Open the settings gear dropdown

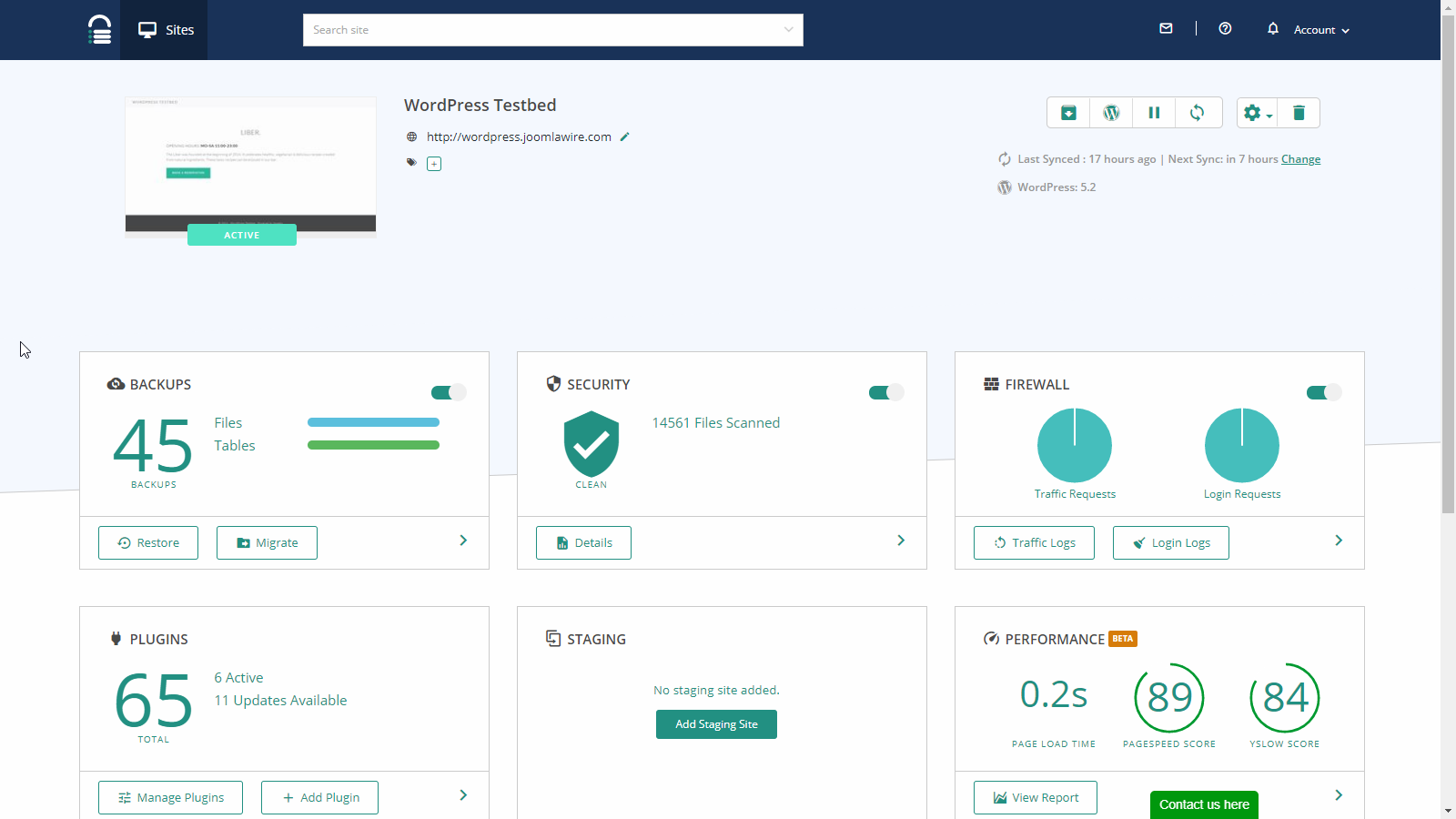(1258, 113)
